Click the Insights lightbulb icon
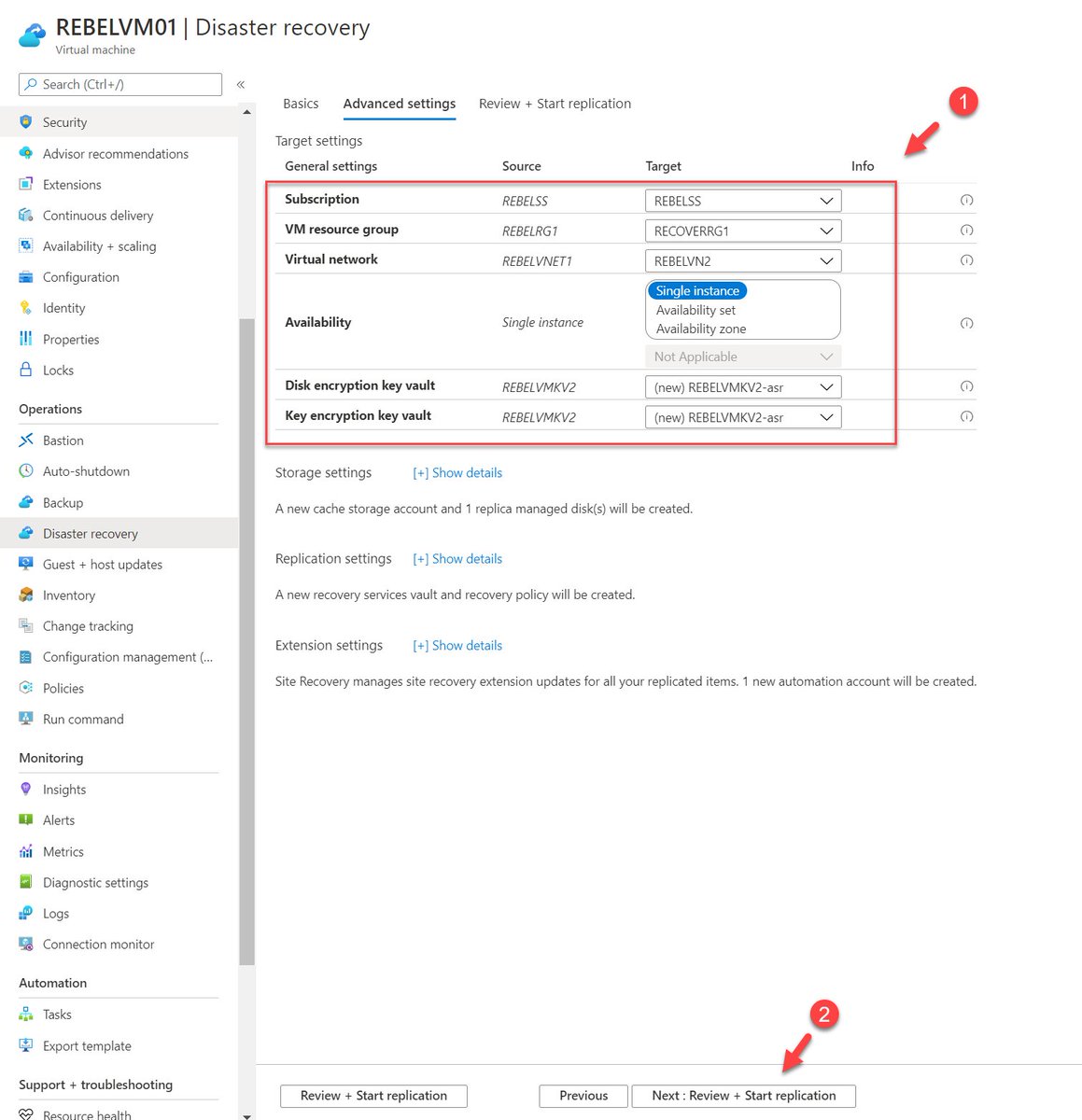Viewport: 1082px width, 1120px height. (26, 789)
